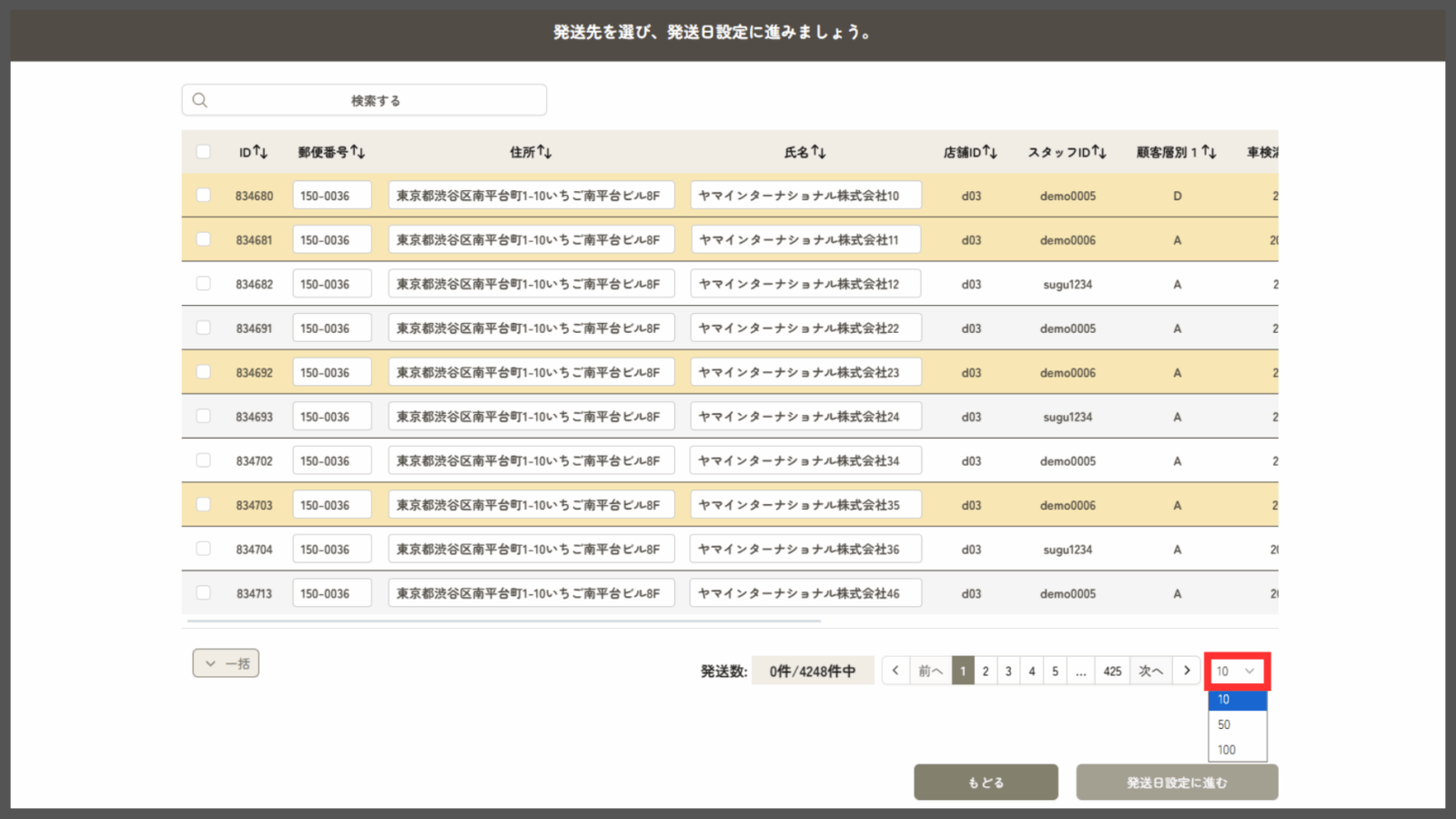Sort by 氏名 column arrows
1456x819 pixels.
click(818, 152)
